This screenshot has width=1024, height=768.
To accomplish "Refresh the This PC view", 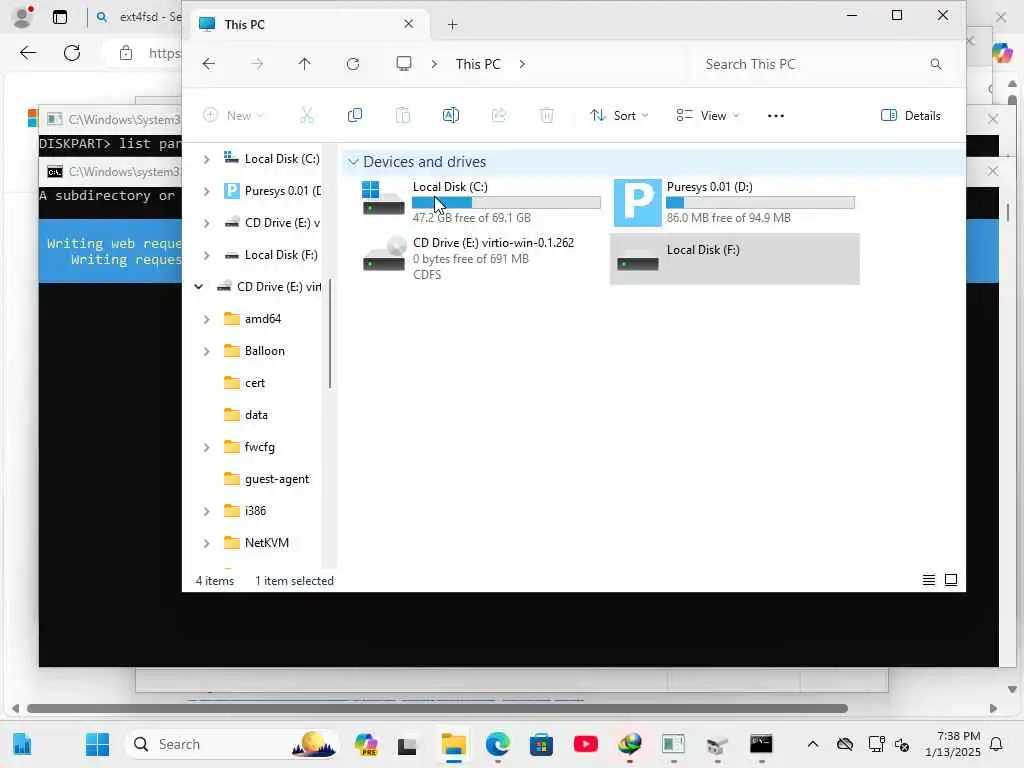I will click(x=353, y=64).
